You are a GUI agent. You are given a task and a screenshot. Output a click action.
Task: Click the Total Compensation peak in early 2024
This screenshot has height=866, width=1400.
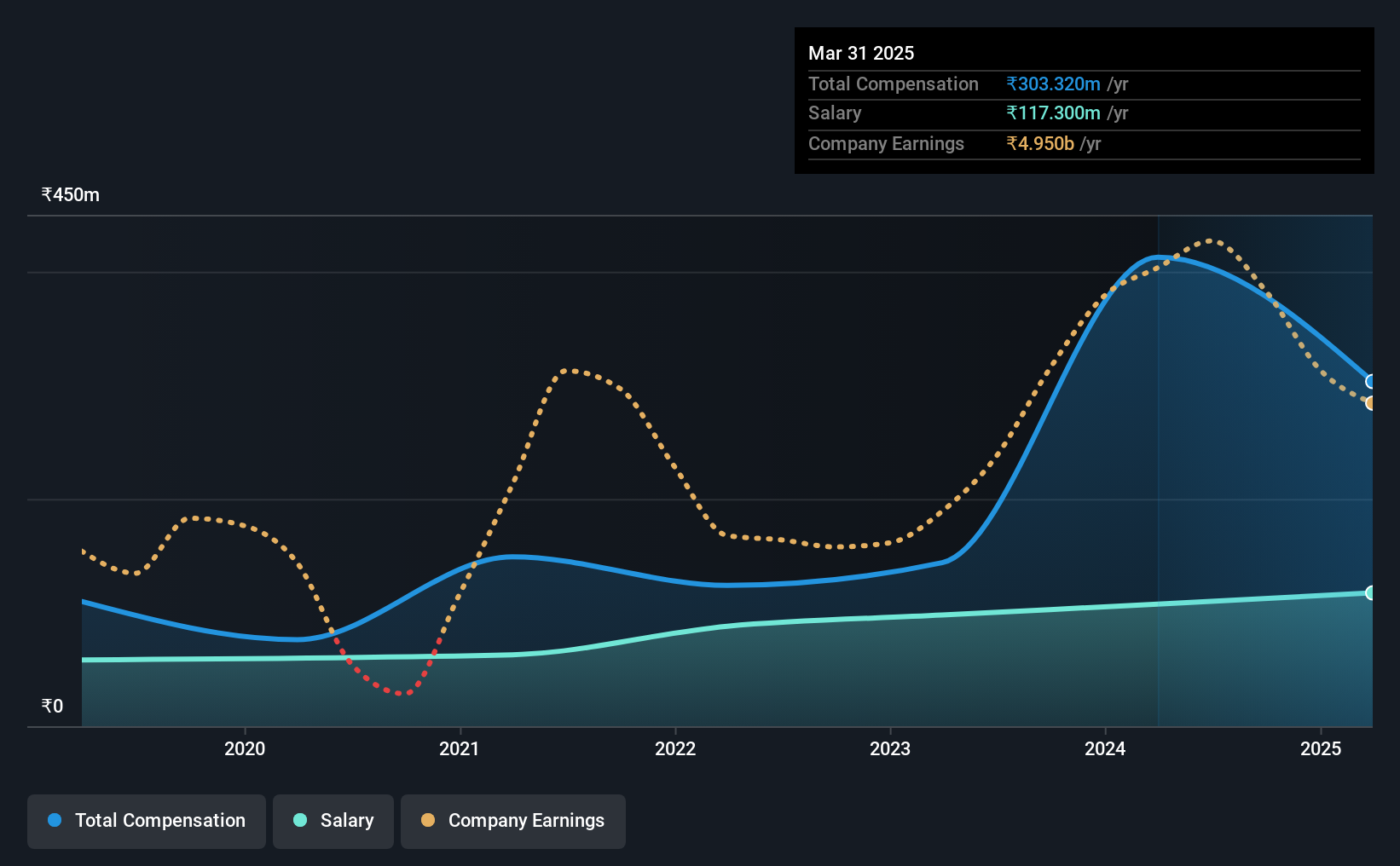pos(1158,257)
